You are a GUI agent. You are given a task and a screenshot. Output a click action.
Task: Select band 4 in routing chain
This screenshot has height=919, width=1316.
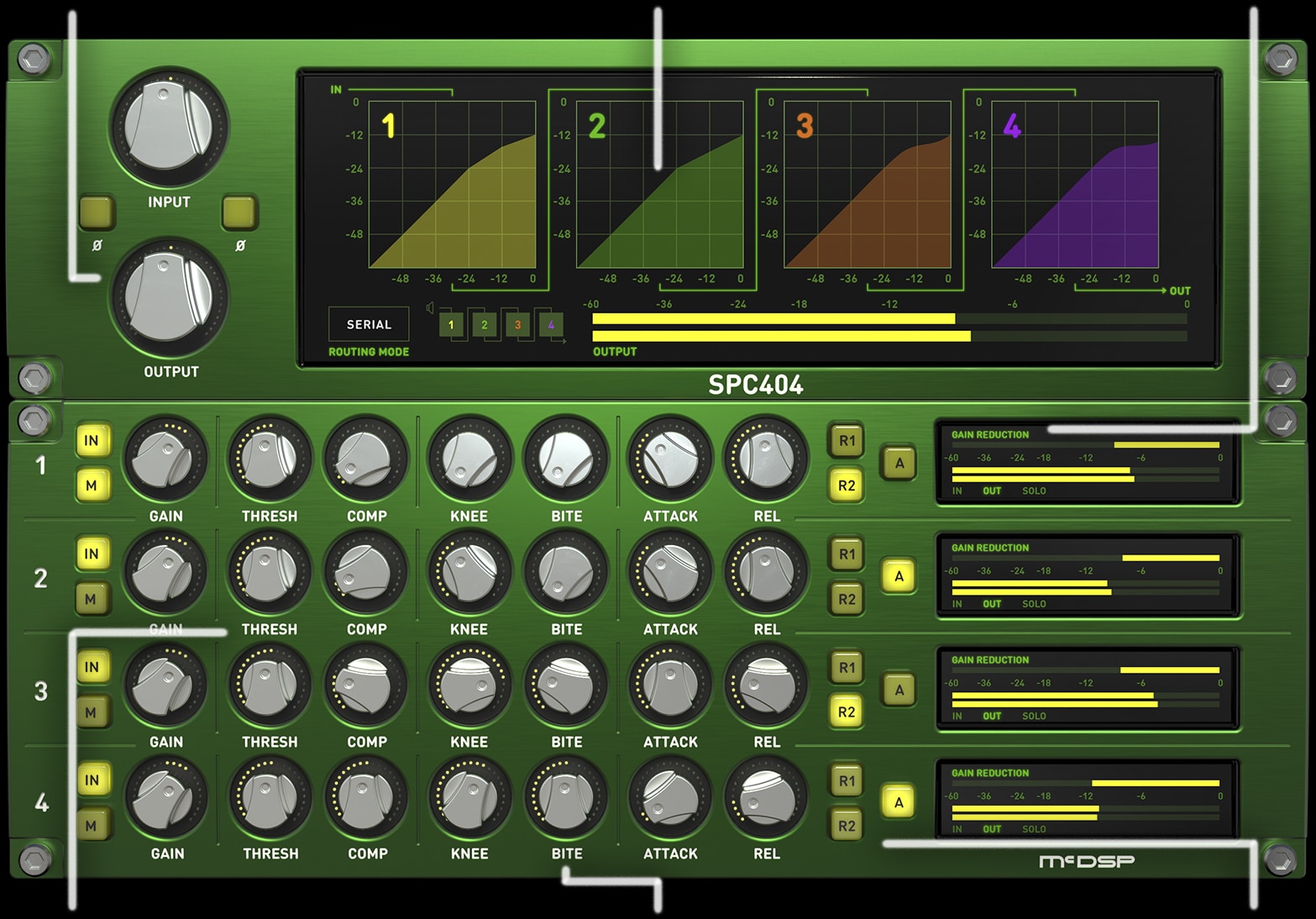coord(551,325)
